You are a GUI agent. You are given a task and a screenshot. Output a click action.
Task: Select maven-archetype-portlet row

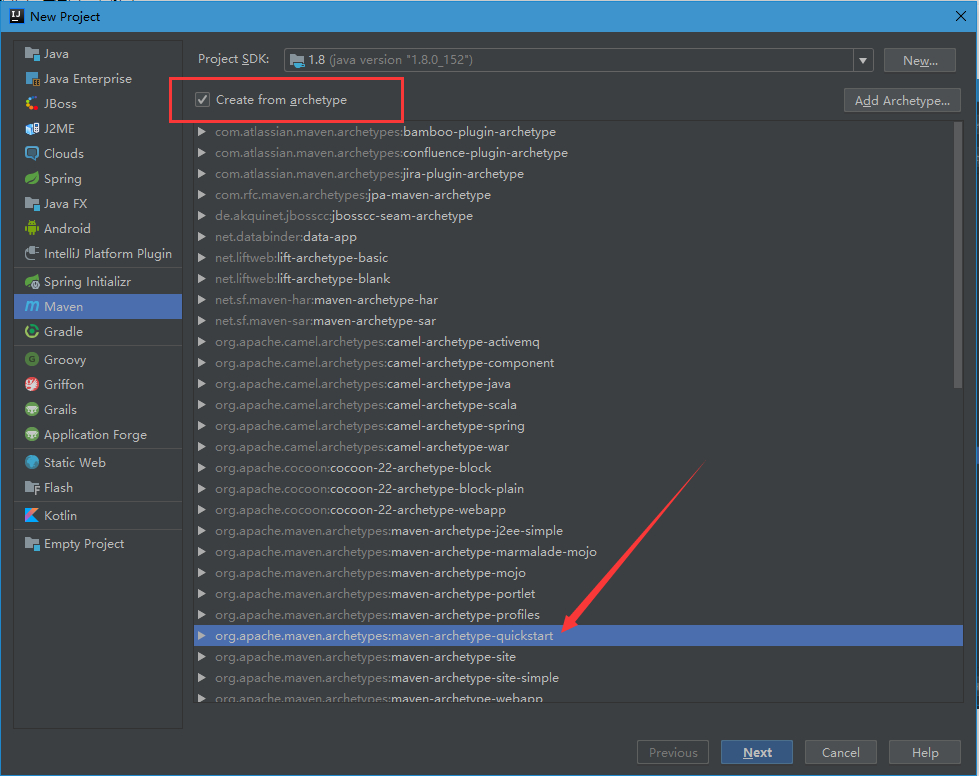pyautogui.click(x=578, y=594)
